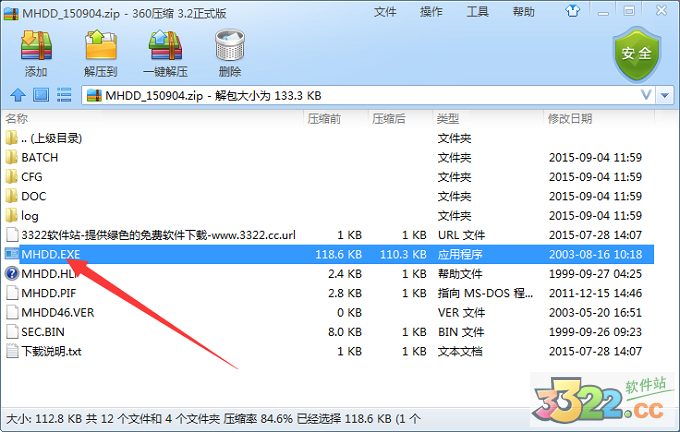Open the 工具 menu

(x=477, y=12)
